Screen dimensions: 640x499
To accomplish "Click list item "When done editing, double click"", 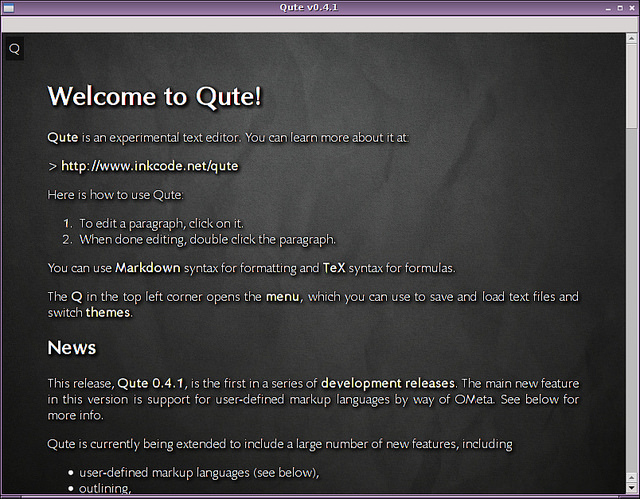I will click(207, 239).
